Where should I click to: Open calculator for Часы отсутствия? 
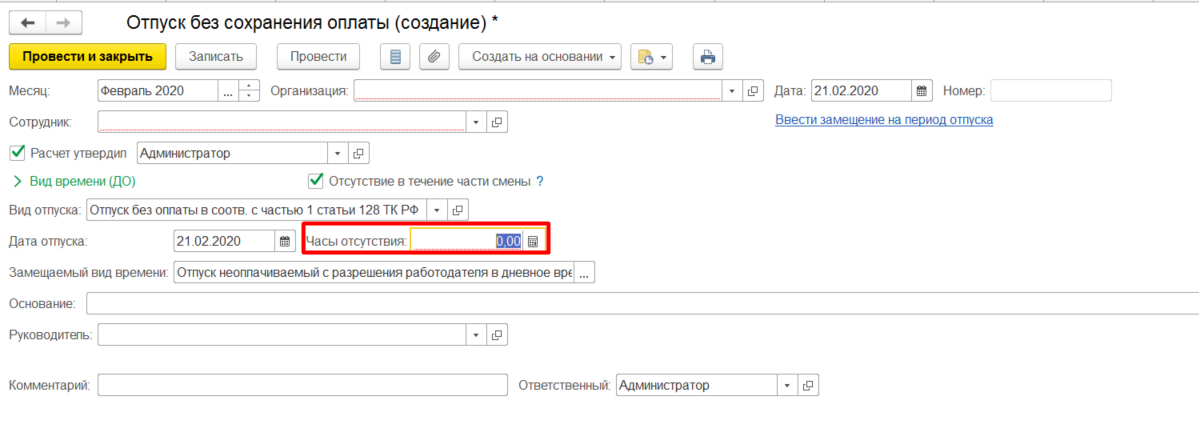point(534,241)
